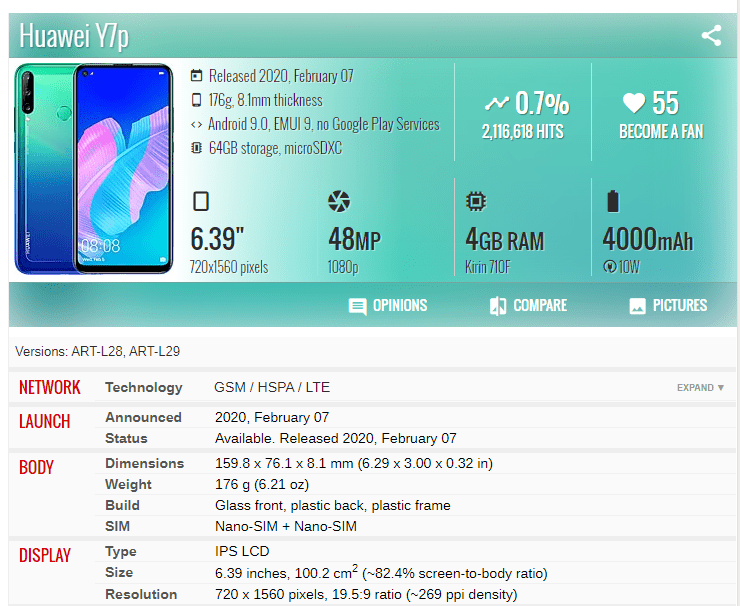Click the popularity trend graph icon

[497, 102]
